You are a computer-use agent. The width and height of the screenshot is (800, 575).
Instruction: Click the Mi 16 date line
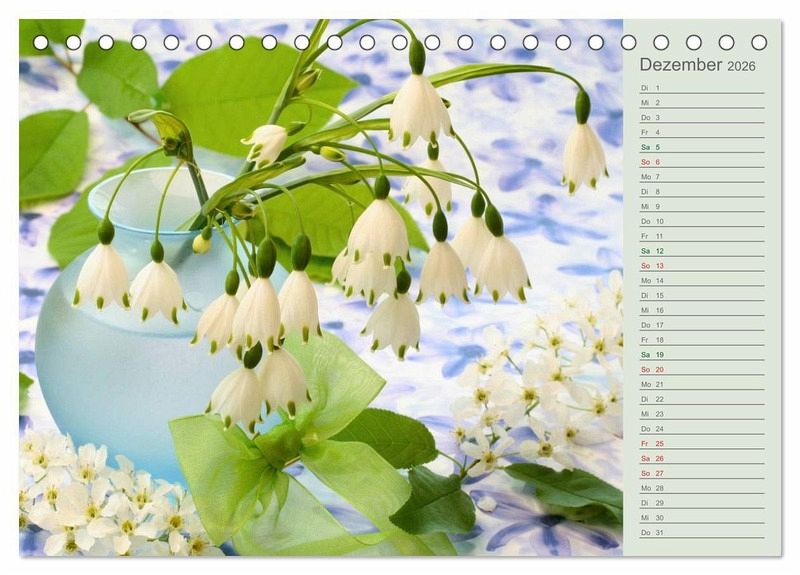click(700, 310)
